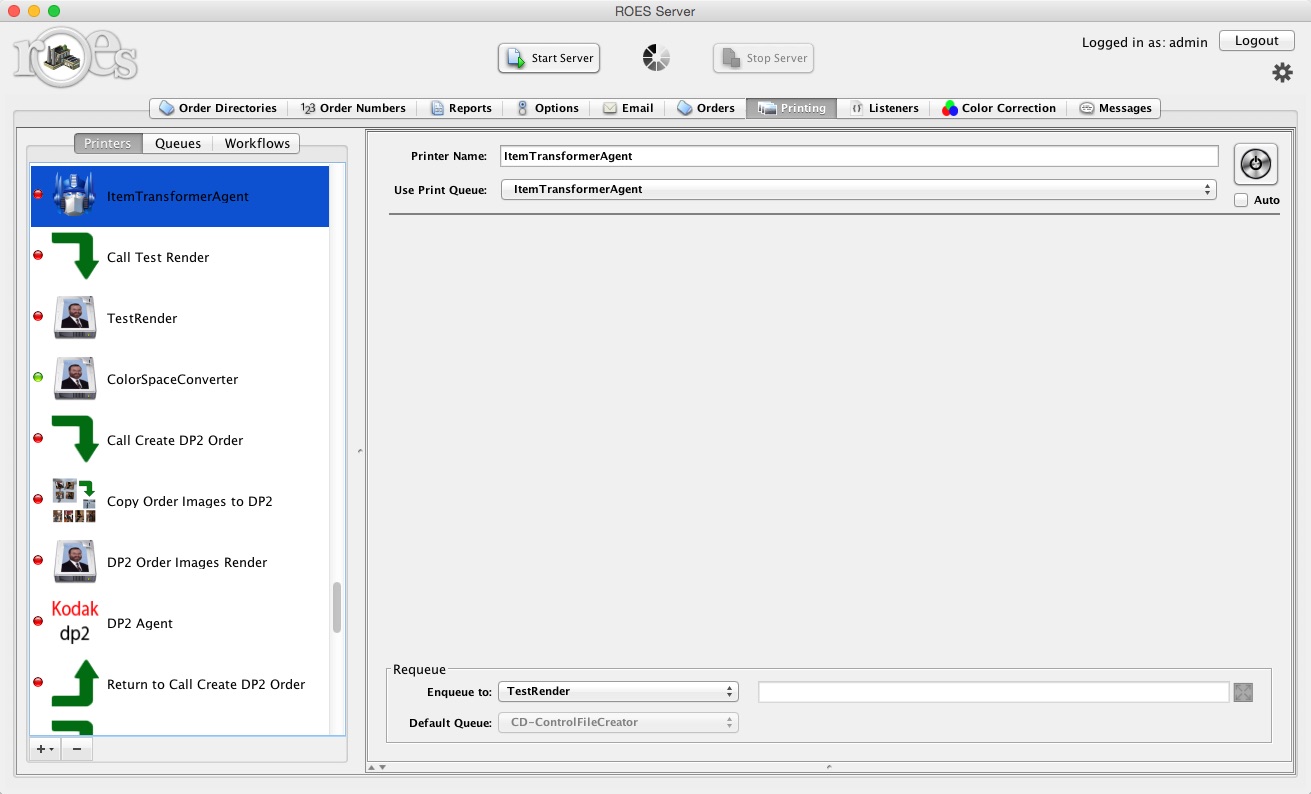Screen dimensions: 1311x794
Task: Open the Enqueue to dropdown
Action: click(x=617, y=691)
